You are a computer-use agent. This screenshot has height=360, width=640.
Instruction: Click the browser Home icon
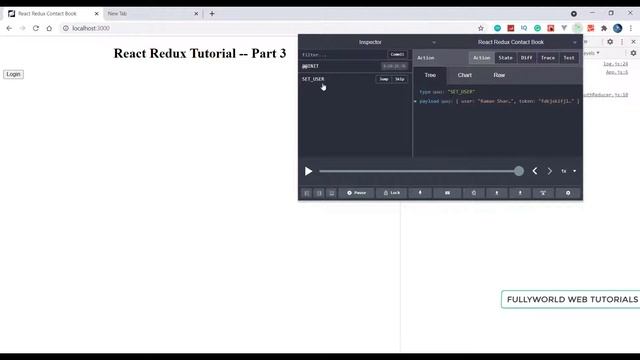(x=49, y=28)
